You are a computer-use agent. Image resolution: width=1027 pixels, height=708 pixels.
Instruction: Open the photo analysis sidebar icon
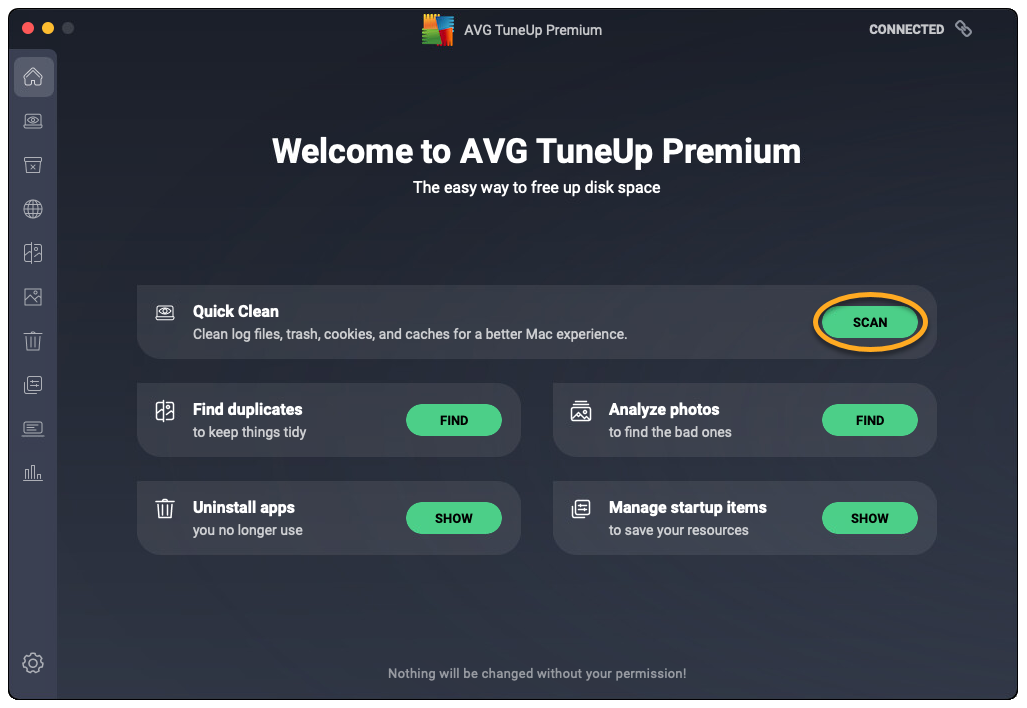point(33,297)
